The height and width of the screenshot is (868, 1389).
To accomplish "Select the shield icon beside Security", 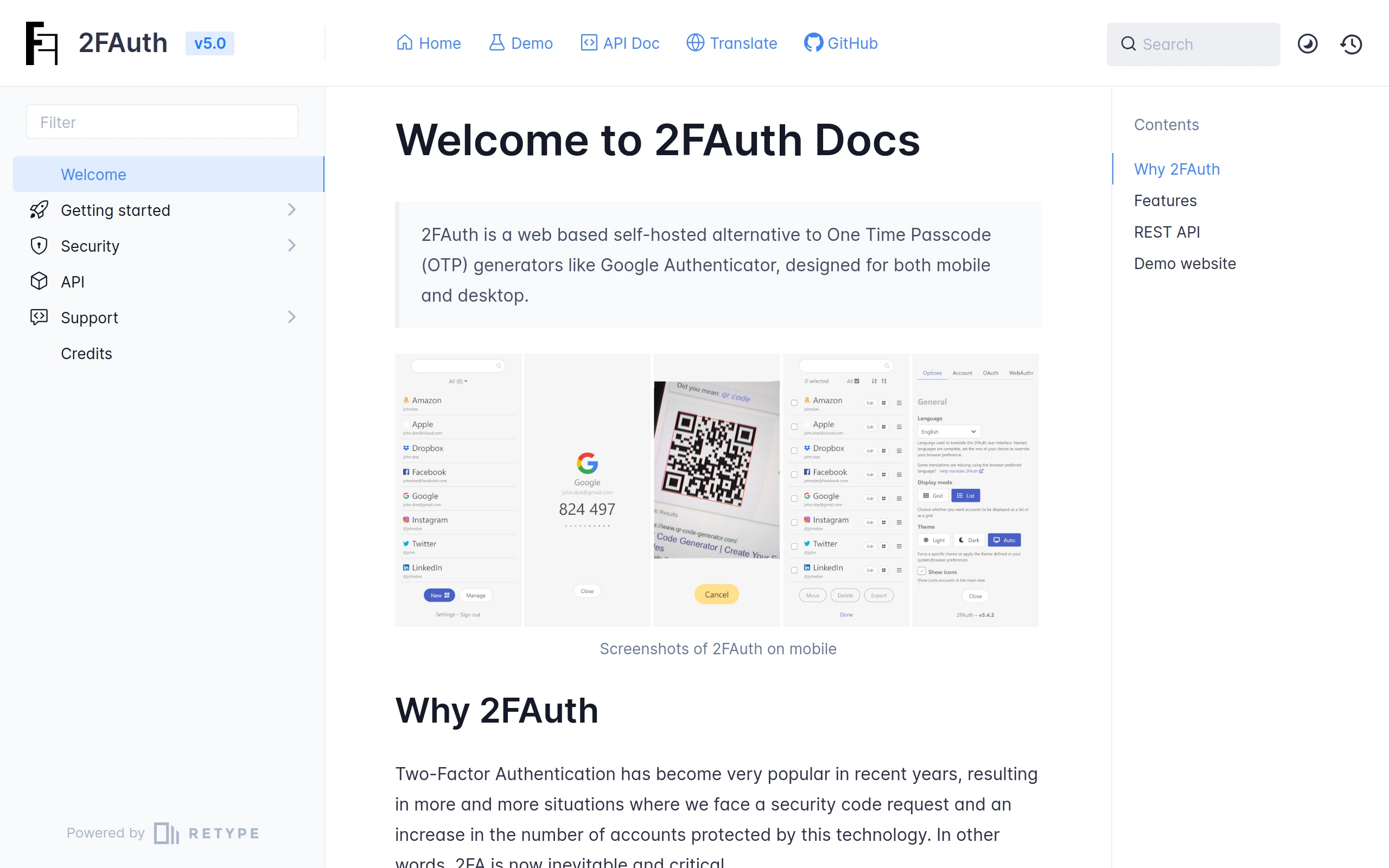I will click(38, 245).
